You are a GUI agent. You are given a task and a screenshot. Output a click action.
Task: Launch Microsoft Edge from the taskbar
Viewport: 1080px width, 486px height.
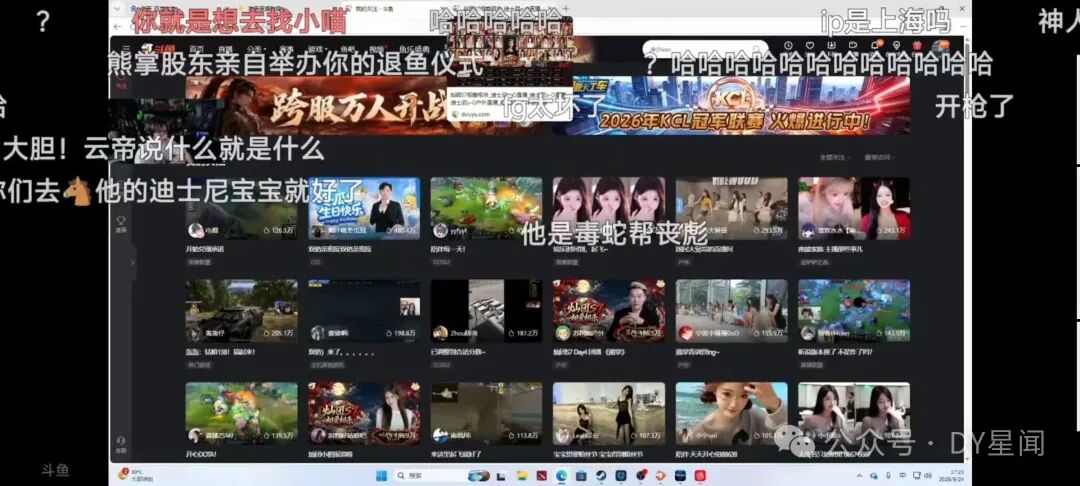[x=561, y=475]
